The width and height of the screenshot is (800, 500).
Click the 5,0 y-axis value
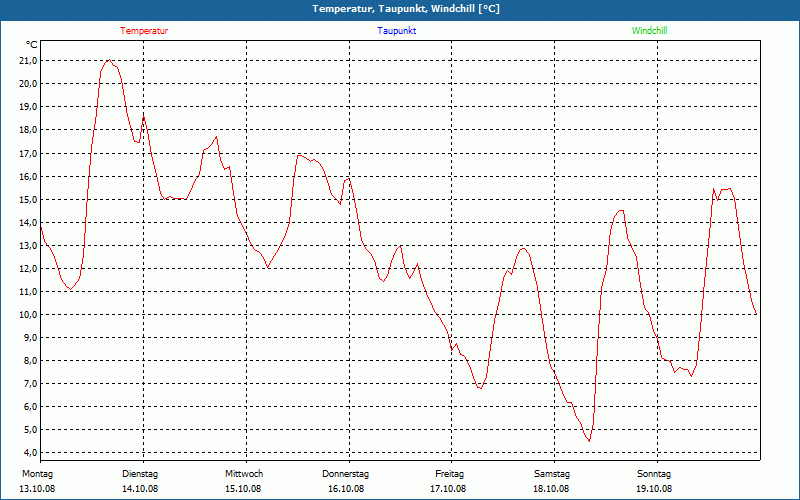[x=31, y=430]
